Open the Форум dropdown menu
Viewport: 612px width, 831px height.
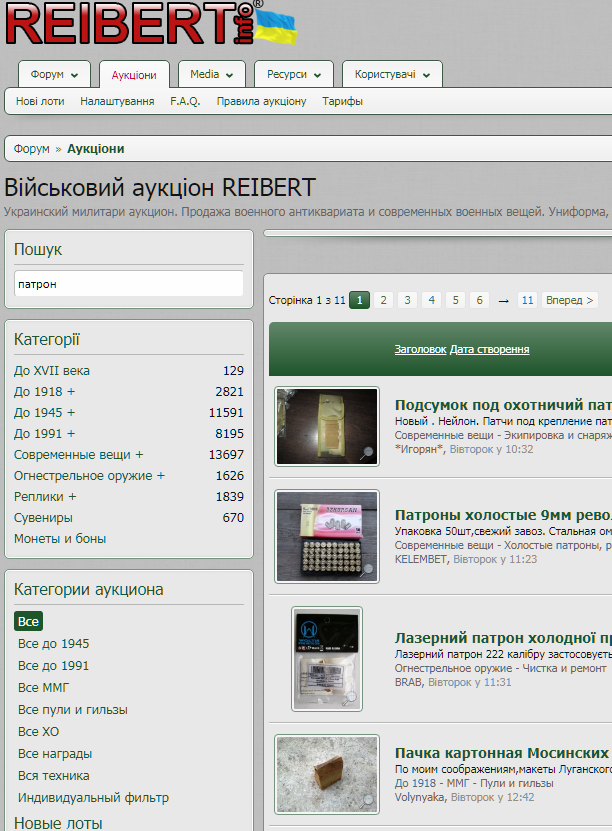(54, 75)
